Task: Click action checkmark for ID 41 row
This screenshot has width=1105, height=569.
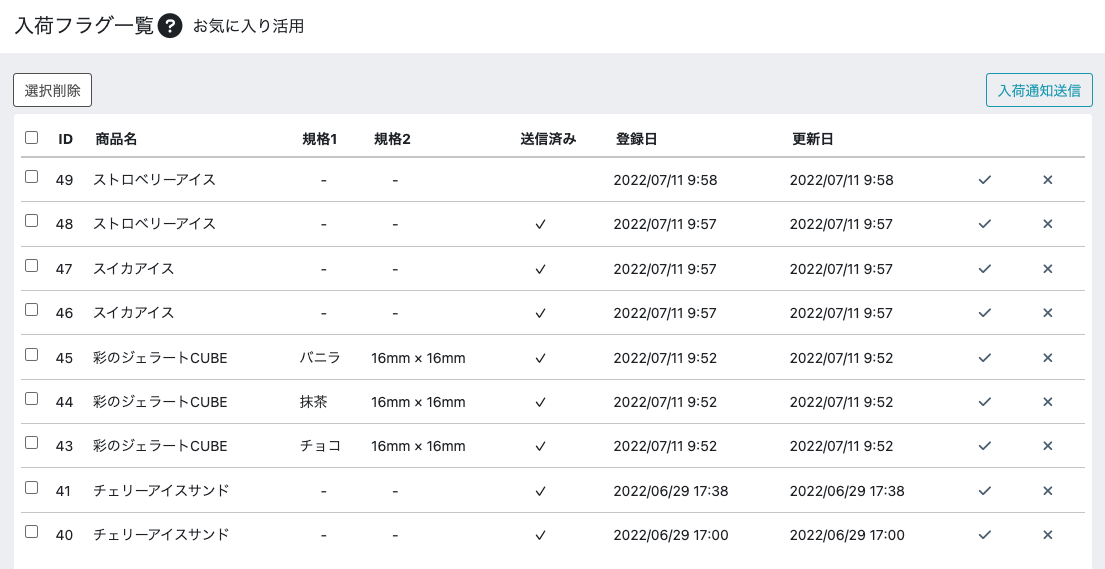Action: click(984, 490)
